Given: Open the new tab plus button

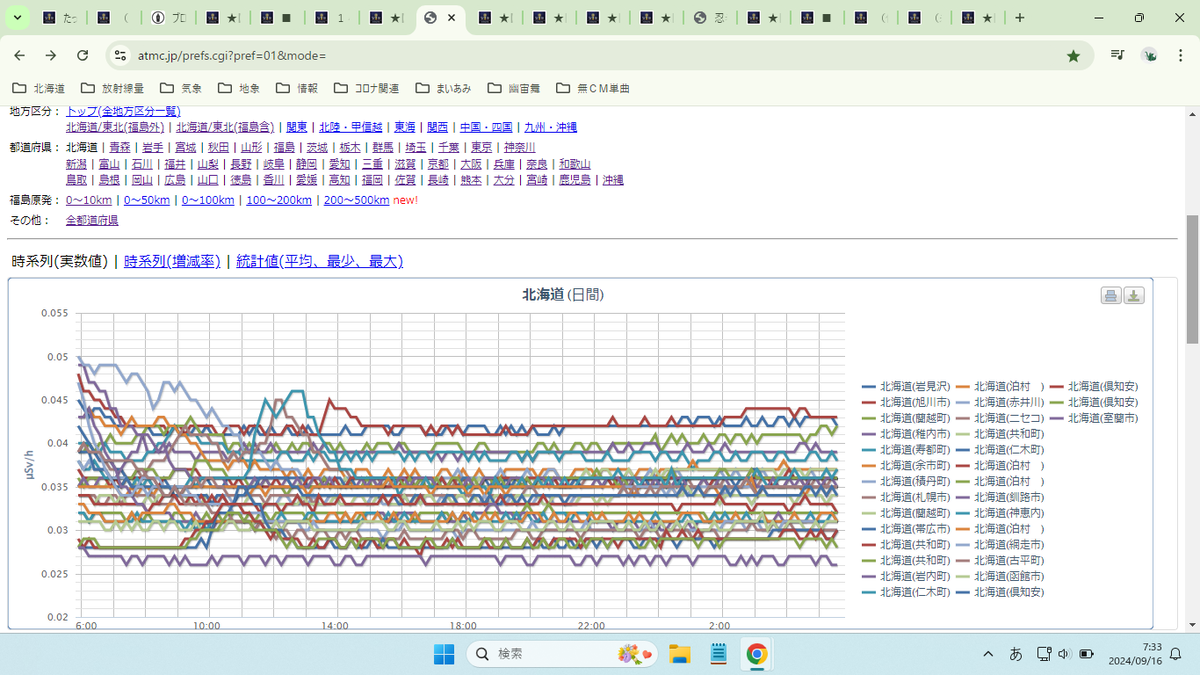Looking at the screenshot, I should pos(1019,18).
